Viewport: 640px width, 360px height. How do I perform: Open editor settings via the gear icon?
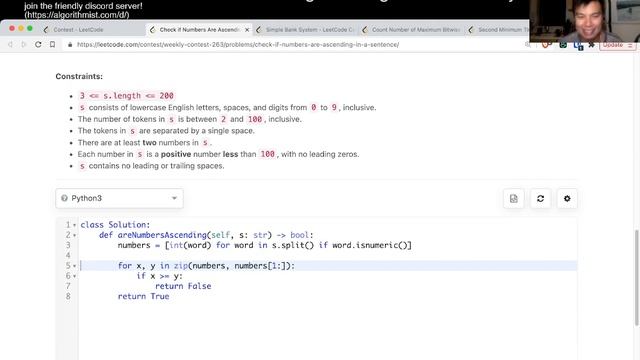(x=567, y=198)
